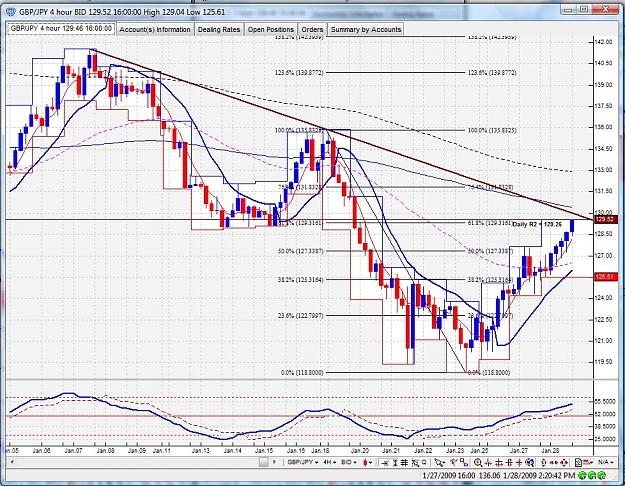Click the Jan.07 date label
This screenshot has width=625, height=486.
tap(73, 451)
